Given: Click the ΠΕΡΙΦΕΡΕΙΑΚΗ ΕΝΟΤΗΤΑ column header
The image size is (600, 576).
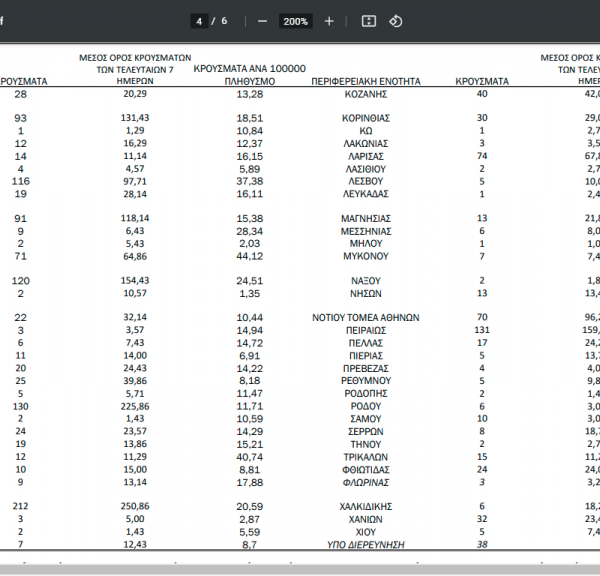Looking at the screenshot, I should (366, 82).
